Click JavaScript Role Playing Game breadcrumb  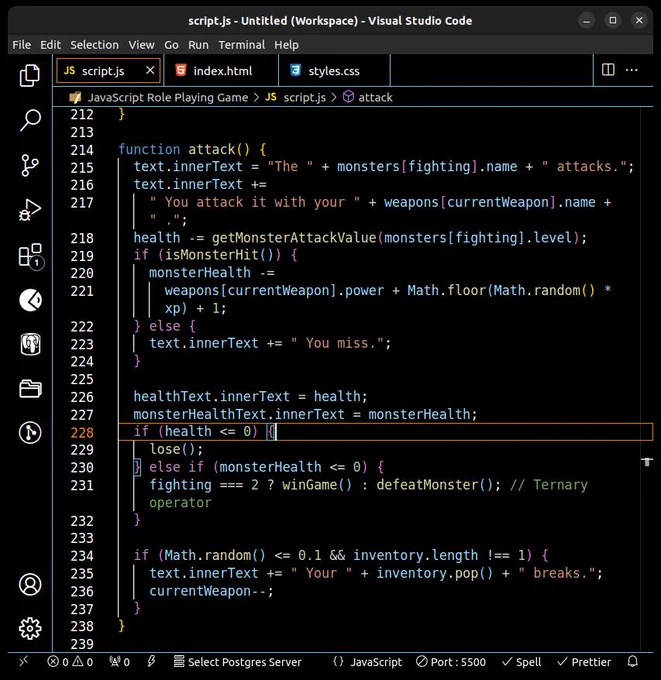click(x=167, y=97)
